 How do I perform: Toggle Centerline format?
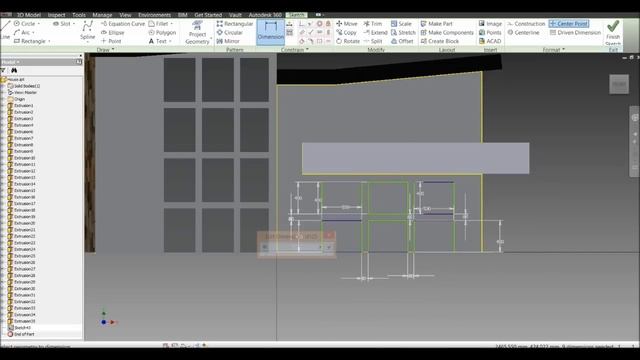click(523, 32)
